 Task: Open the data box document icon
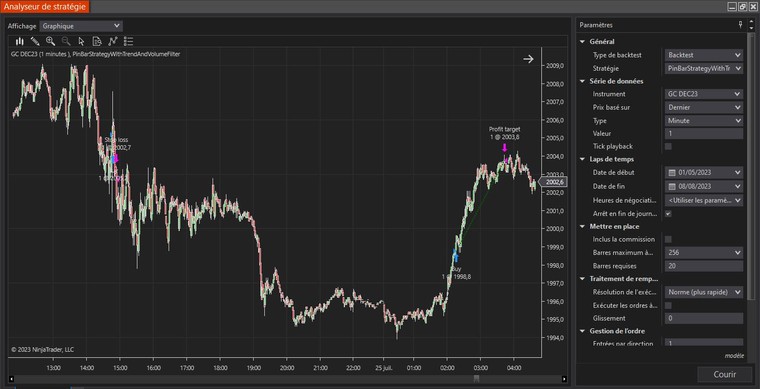[97, 41]
